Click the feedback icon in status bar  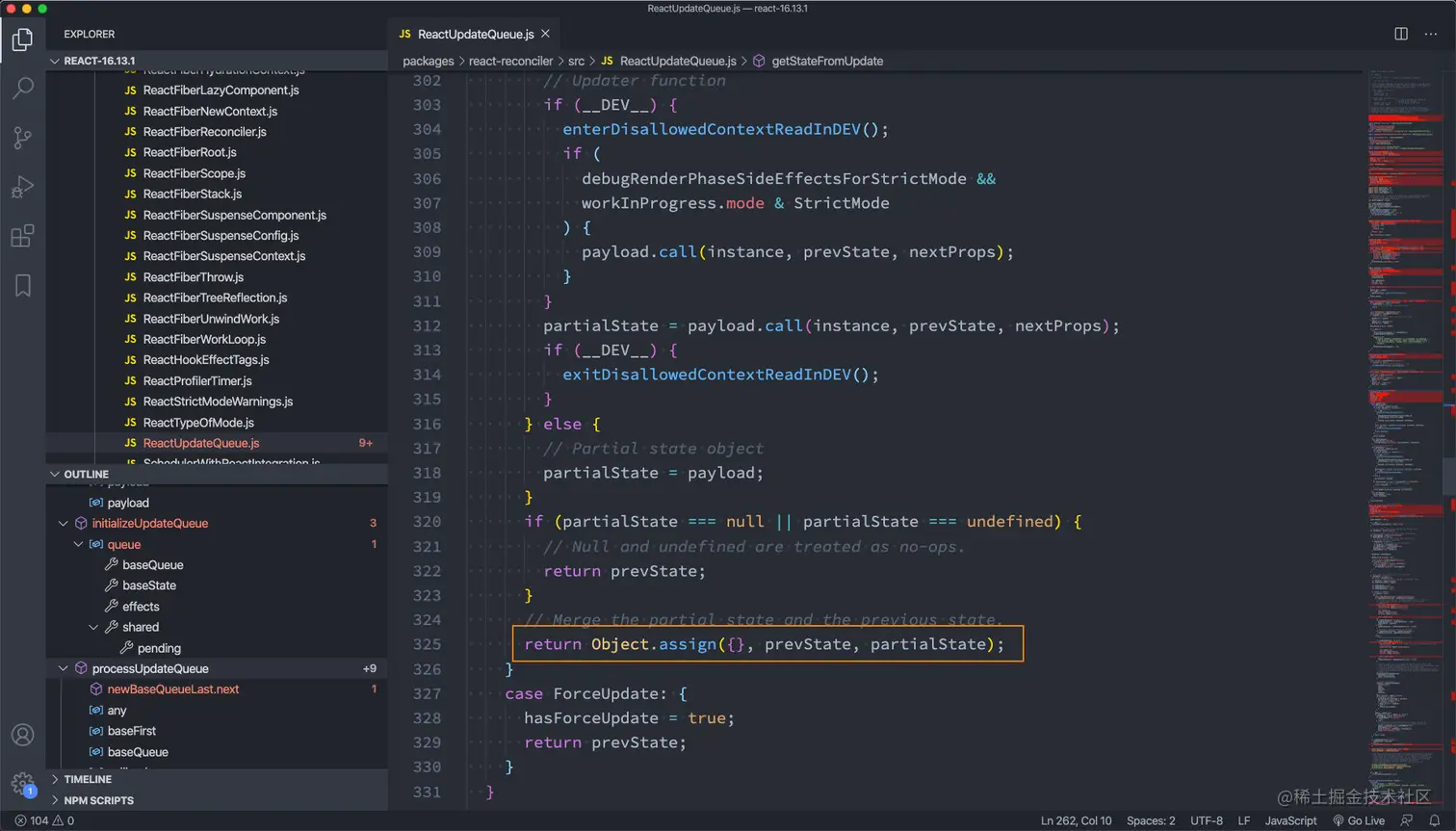[x=1407, y=820]
